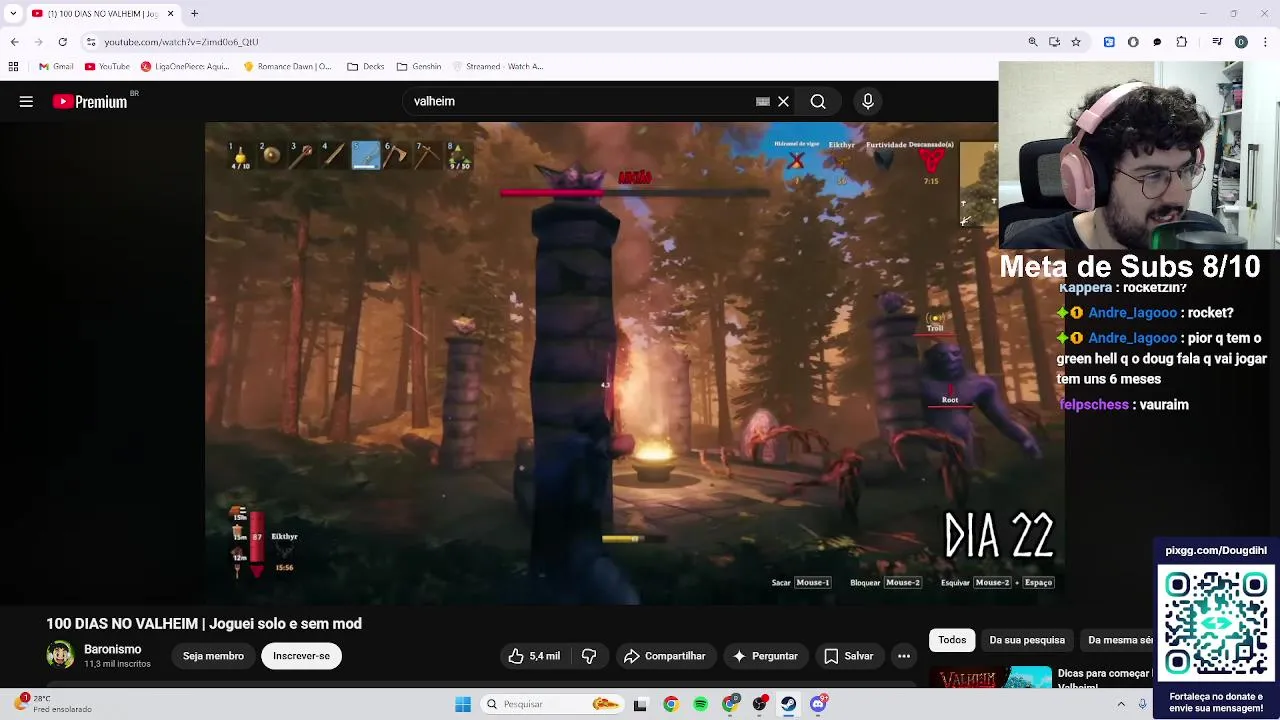Open Task View on taskbar
This screenshot has height=720, width=1280.
(640, 704)
